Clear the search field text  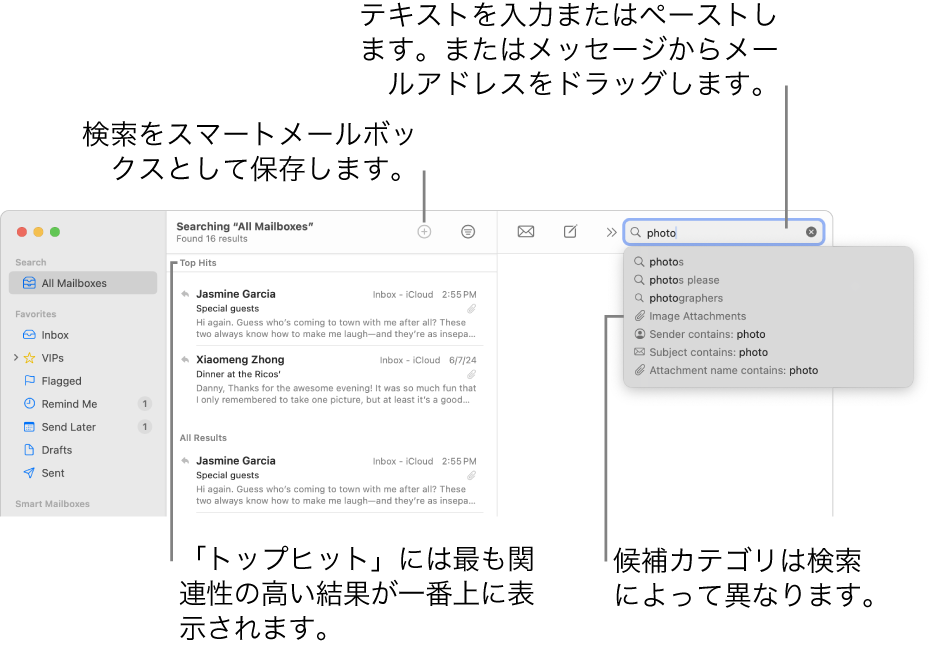(811, 232)
